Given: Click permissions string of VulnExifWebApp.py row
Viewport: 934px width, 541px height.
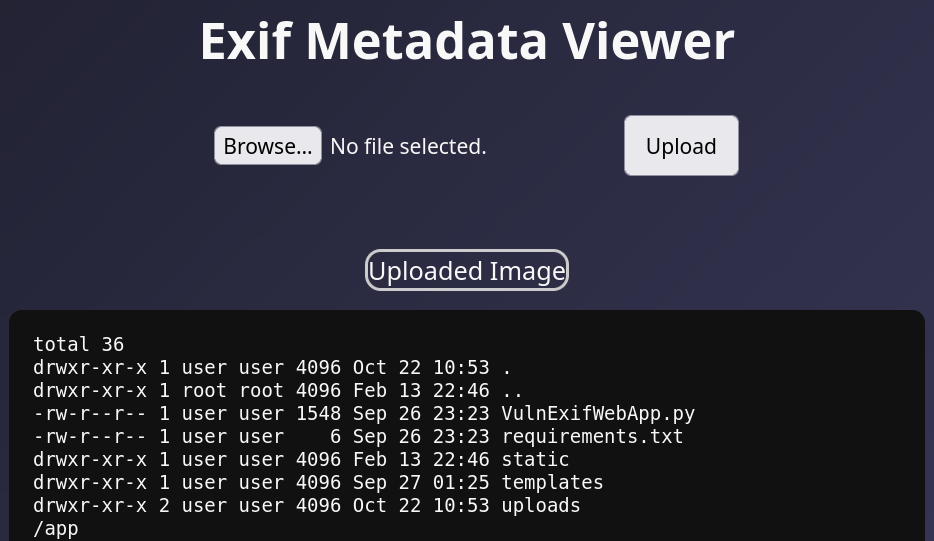Looking at the screenshot, I should click(x=89, y=414).
